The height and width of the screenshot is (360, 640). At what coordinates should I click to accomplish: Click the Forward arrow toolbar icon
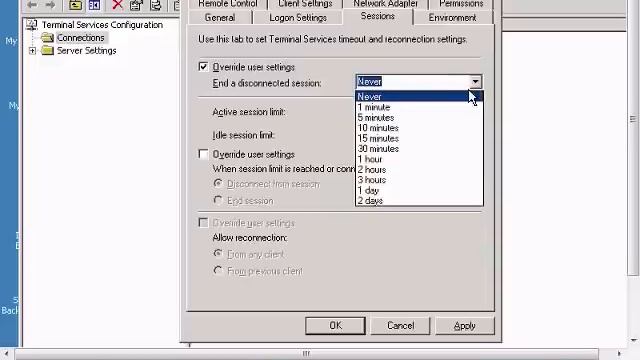click(50, 5)
